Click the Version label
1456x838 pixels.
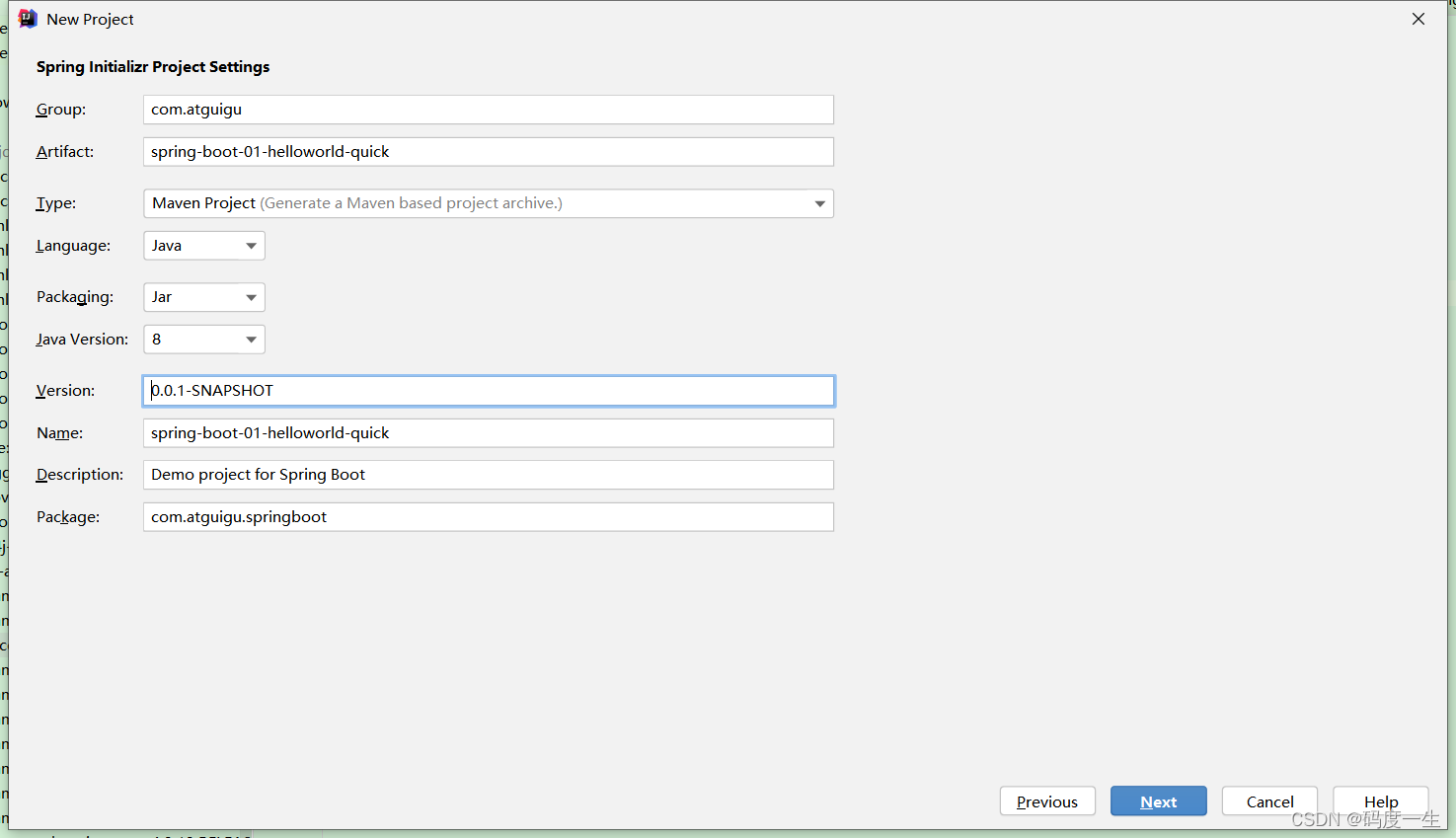tap(65, 391)
